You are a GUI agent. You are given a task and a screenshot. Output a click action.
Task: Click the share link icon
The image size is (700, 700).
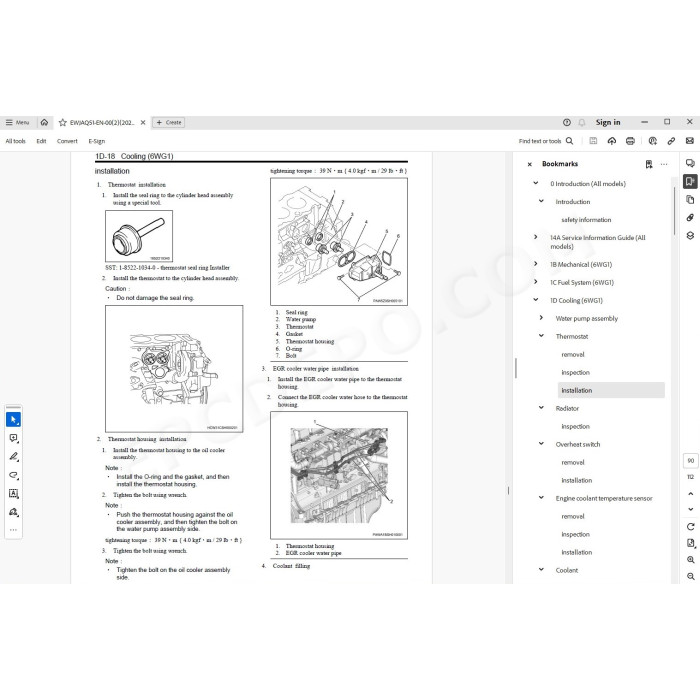tap(671, 141)
